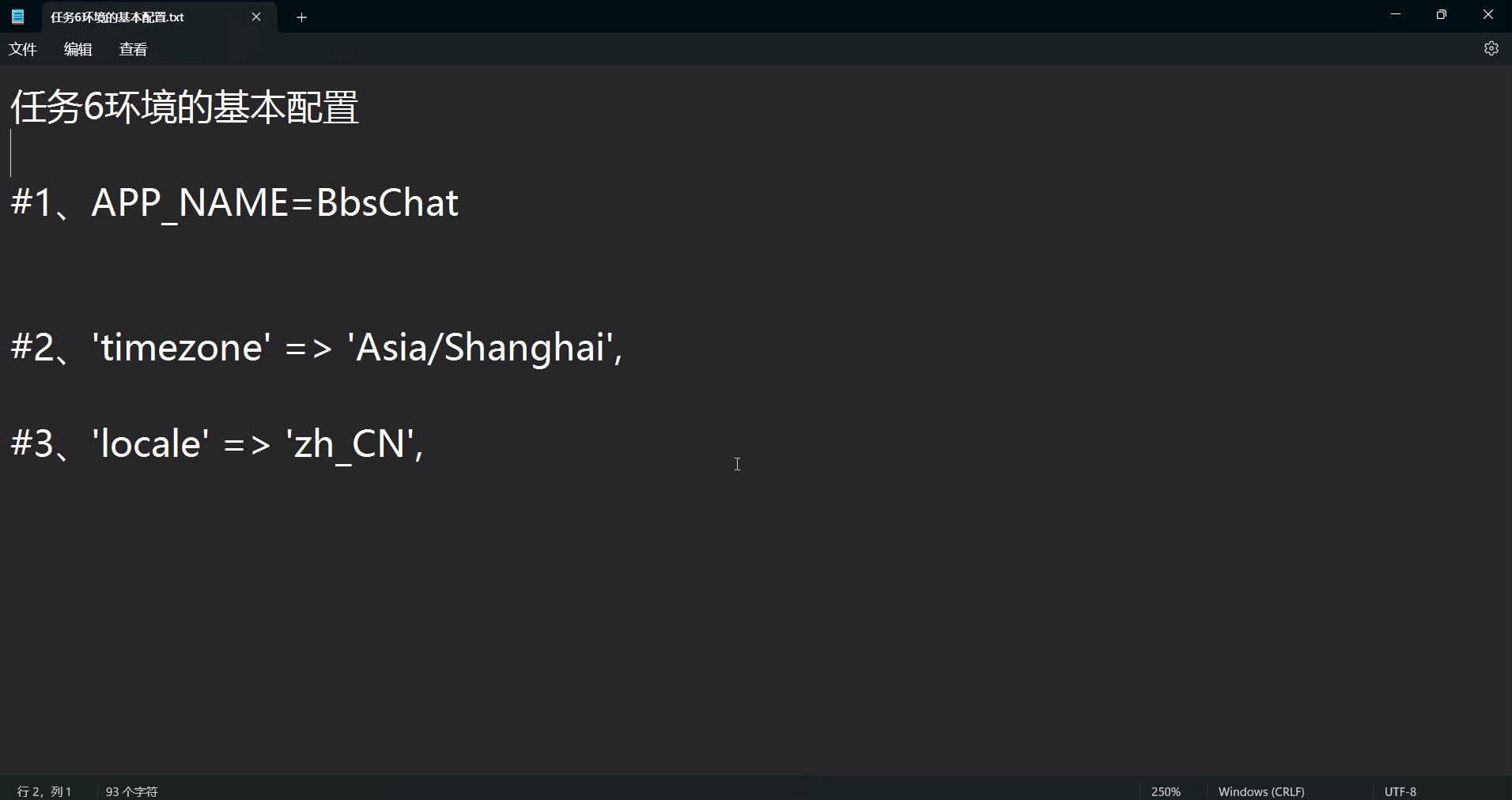Click the timezone Asia/Shanghai text line
Viewport: 1512px width, 800px height.
(316, 348)
